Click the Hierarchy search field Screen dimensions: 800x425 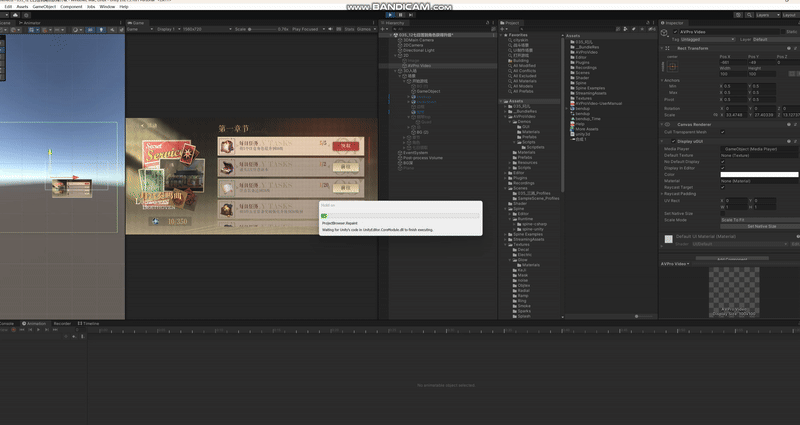click(x=441, y=29)
